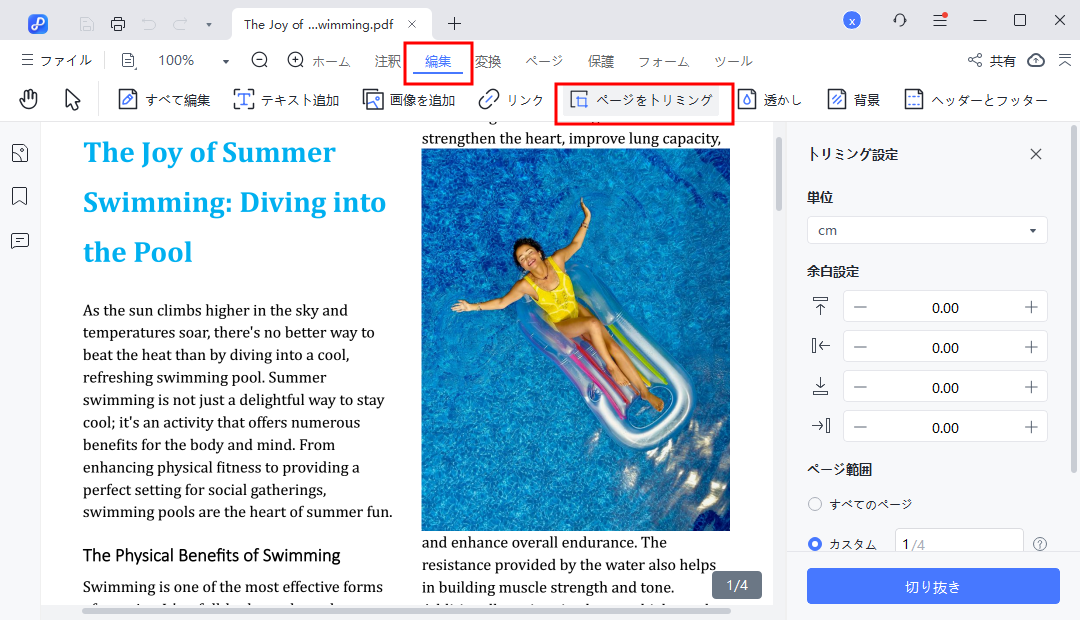
Task: Click the zoom out magnifier icon
Action: 260,60
